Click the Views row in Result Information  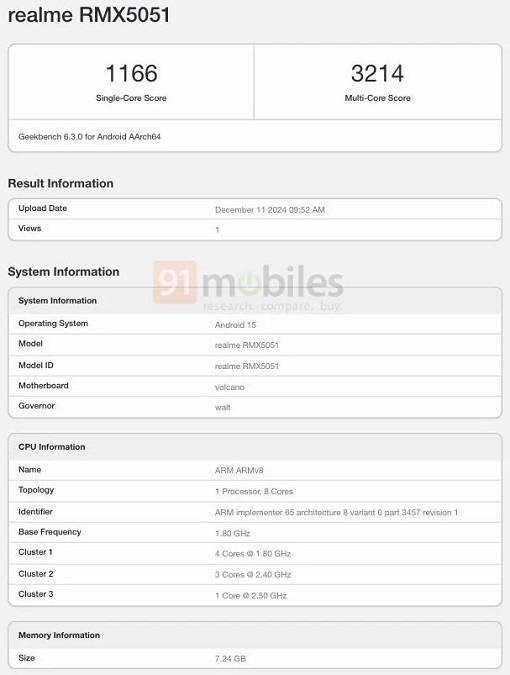coord(255,229)
